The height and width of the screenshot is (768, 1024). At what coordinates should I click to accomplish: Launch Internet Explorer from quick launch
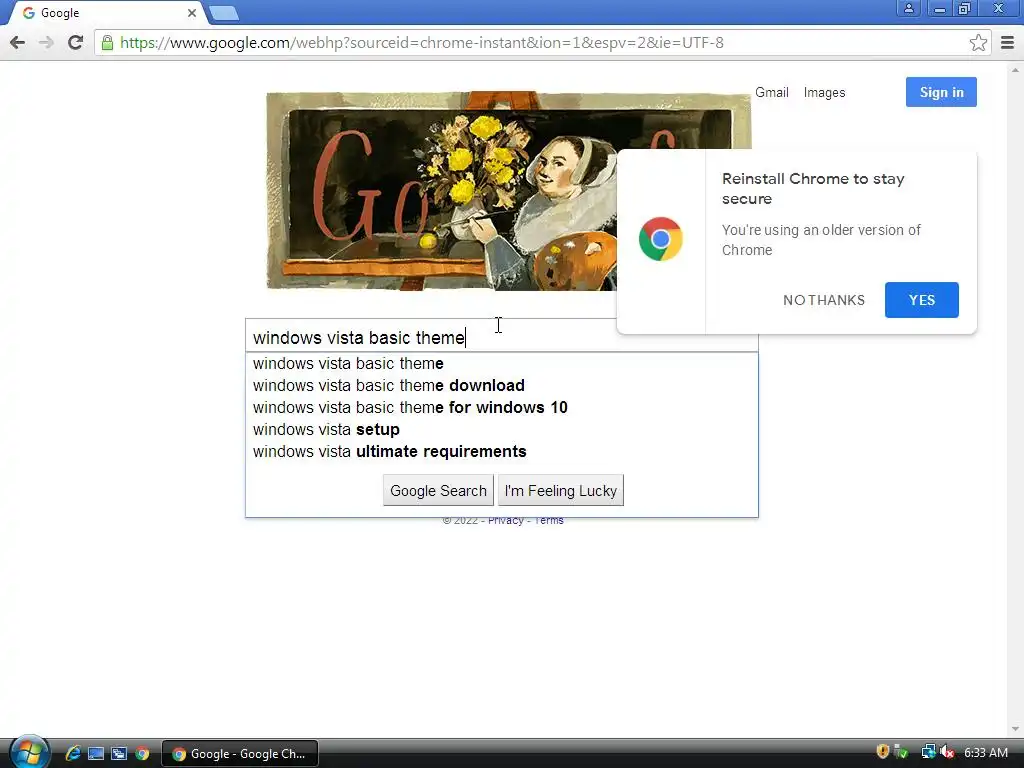(x=73, y=754)
